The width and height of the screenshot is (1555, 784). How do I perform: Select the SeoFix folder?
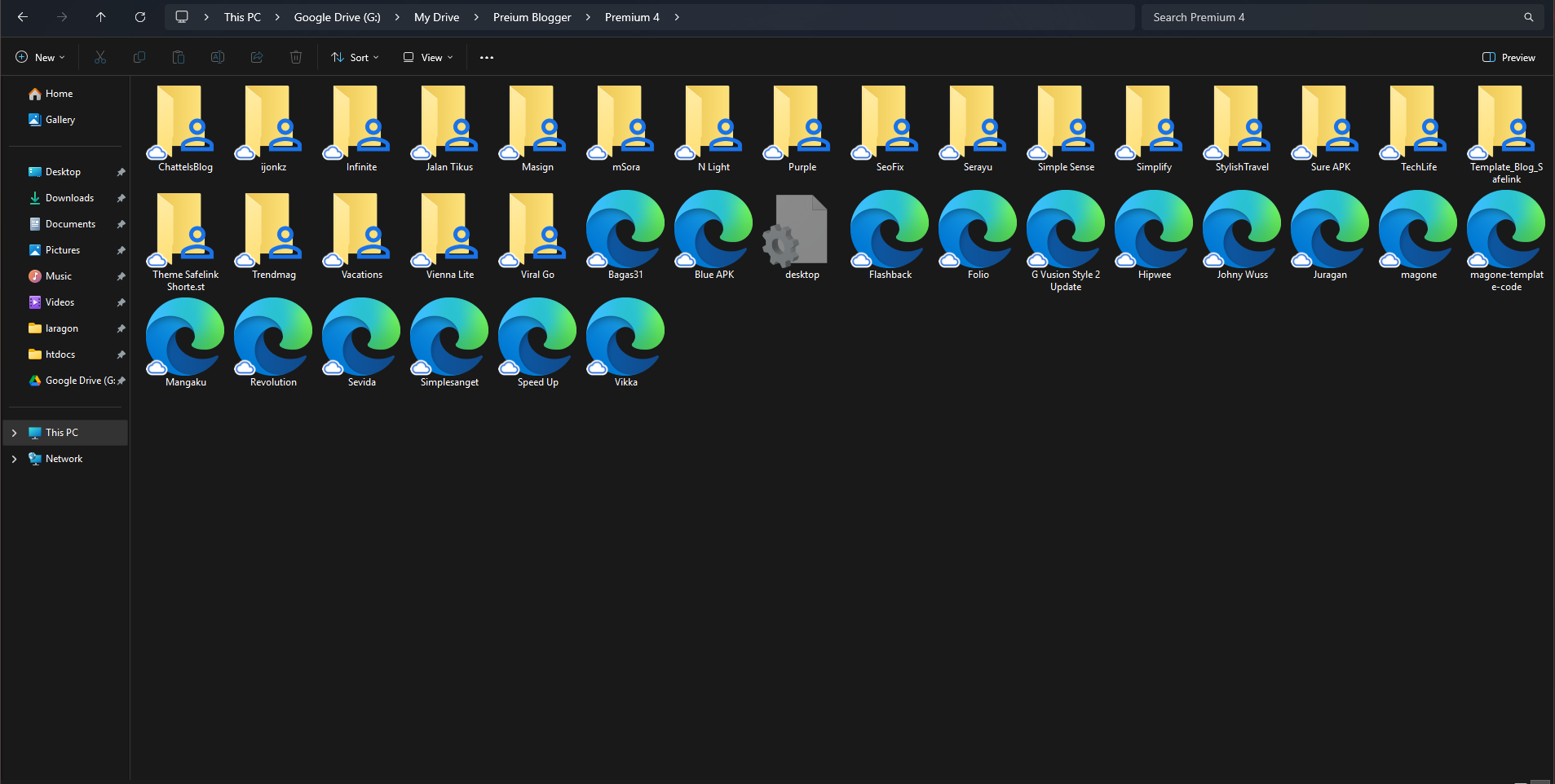(890, 129)
